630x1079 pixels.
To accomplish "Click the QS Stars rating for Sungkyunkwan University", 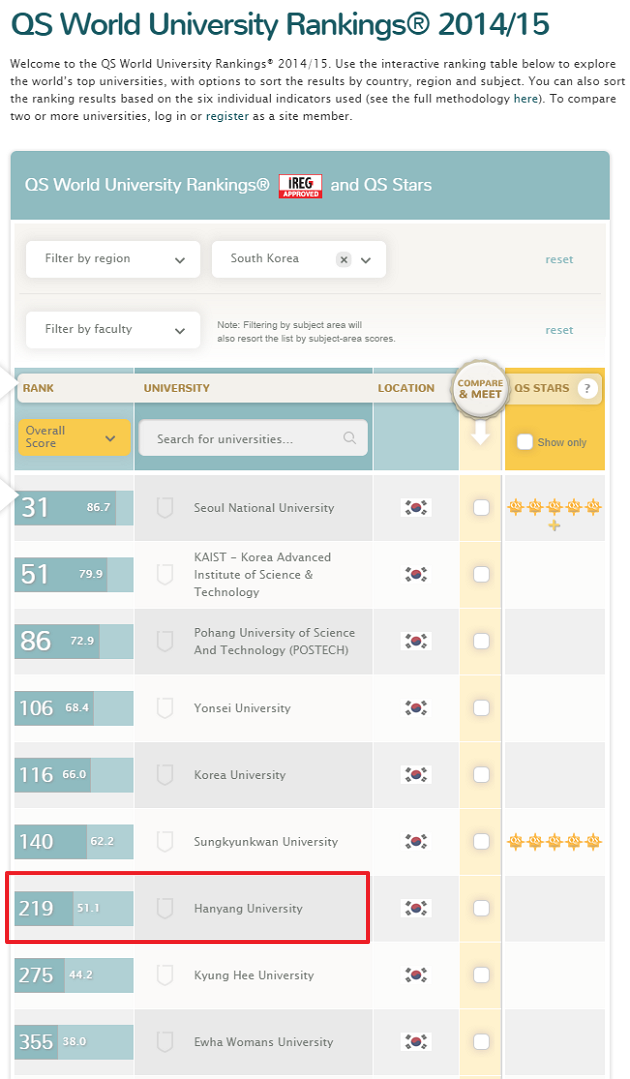I will point(554,842).
